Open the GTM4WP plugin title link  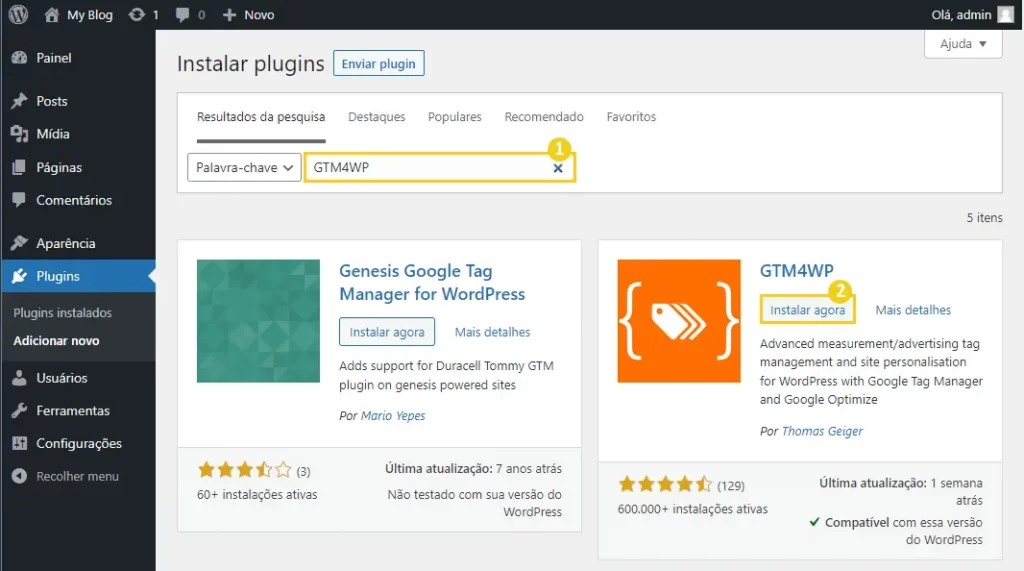[x=797, y=270]
